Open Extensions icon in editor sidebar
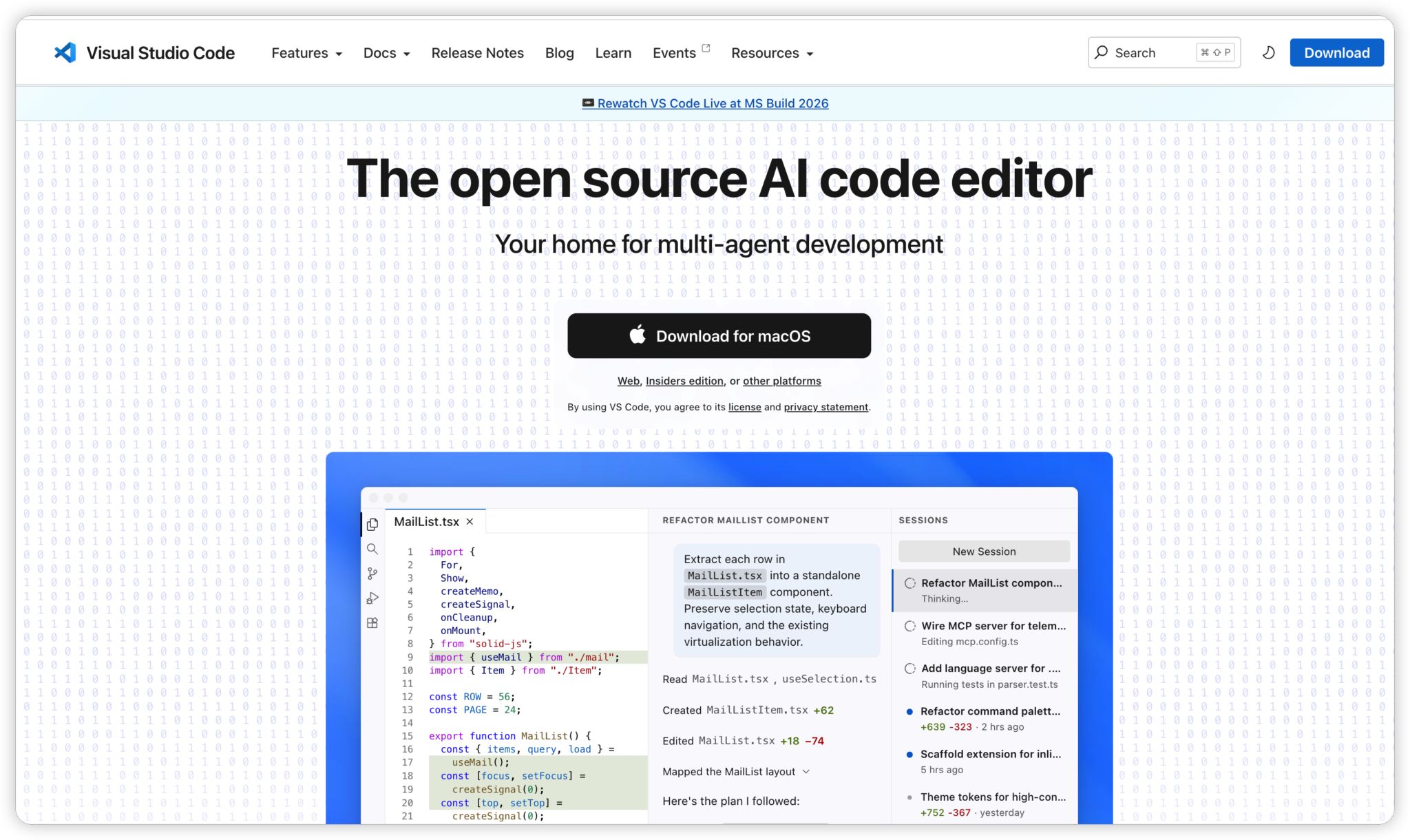 [x=372, y=623]
